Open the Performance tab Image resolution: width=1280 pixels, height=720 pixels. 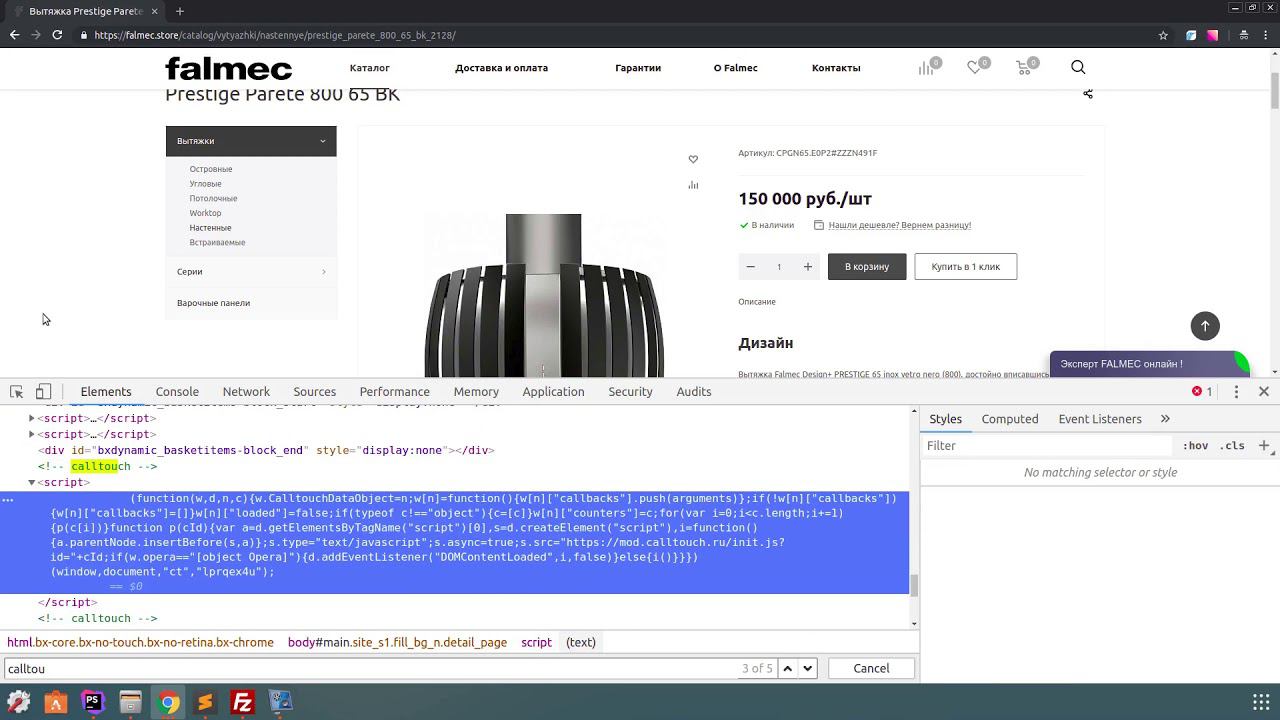click(395, 391)
